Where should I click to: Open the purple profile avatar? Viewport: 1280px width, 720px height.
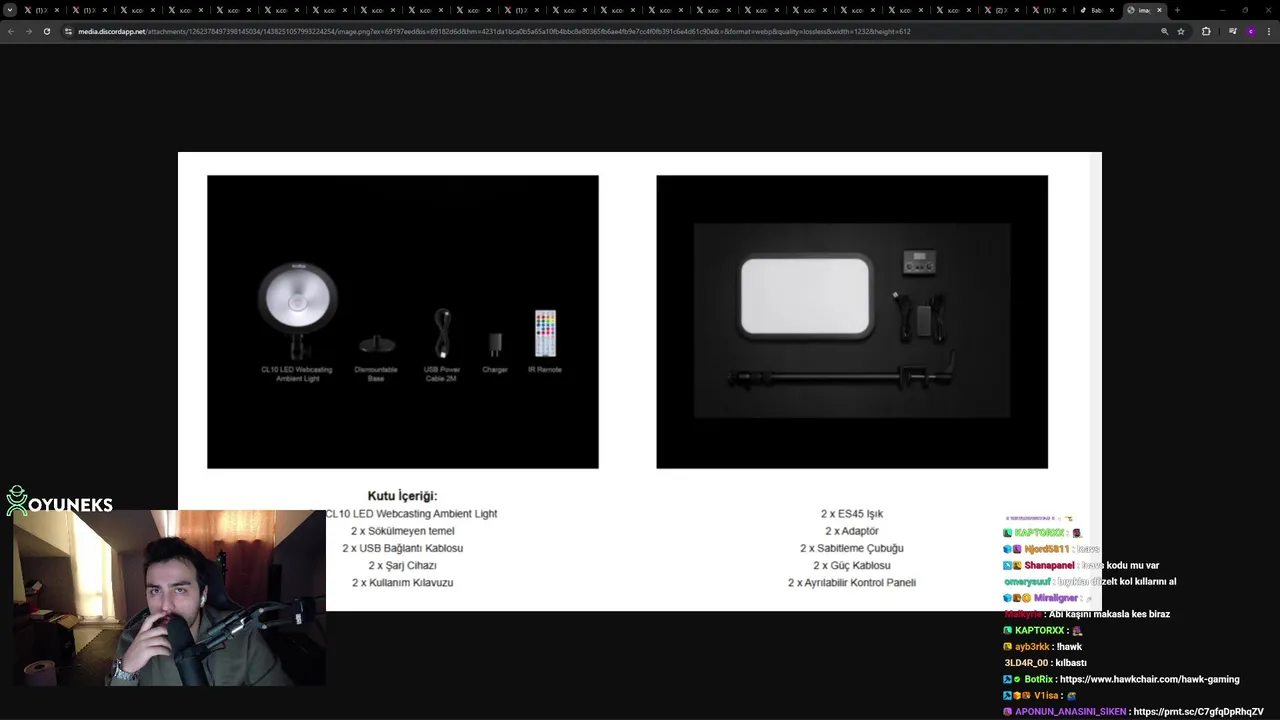point(1250,31)
